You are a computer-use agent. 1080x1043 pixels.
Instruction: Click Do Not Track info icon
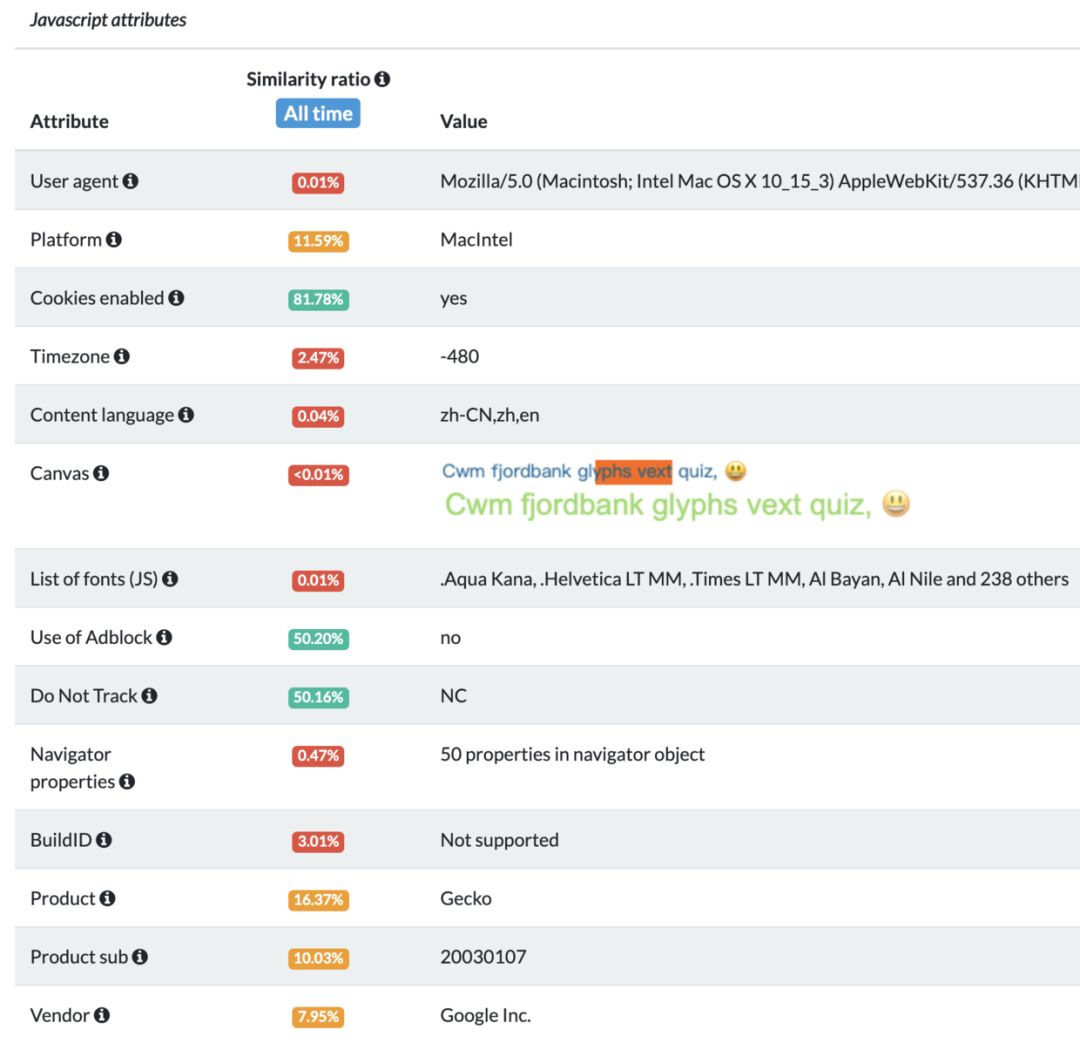[149, 696]
